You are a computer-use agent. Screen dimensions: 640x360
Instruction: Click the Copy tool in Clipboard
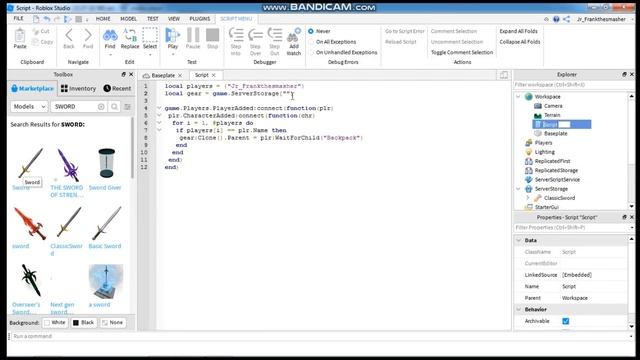(x=42, y=42)
